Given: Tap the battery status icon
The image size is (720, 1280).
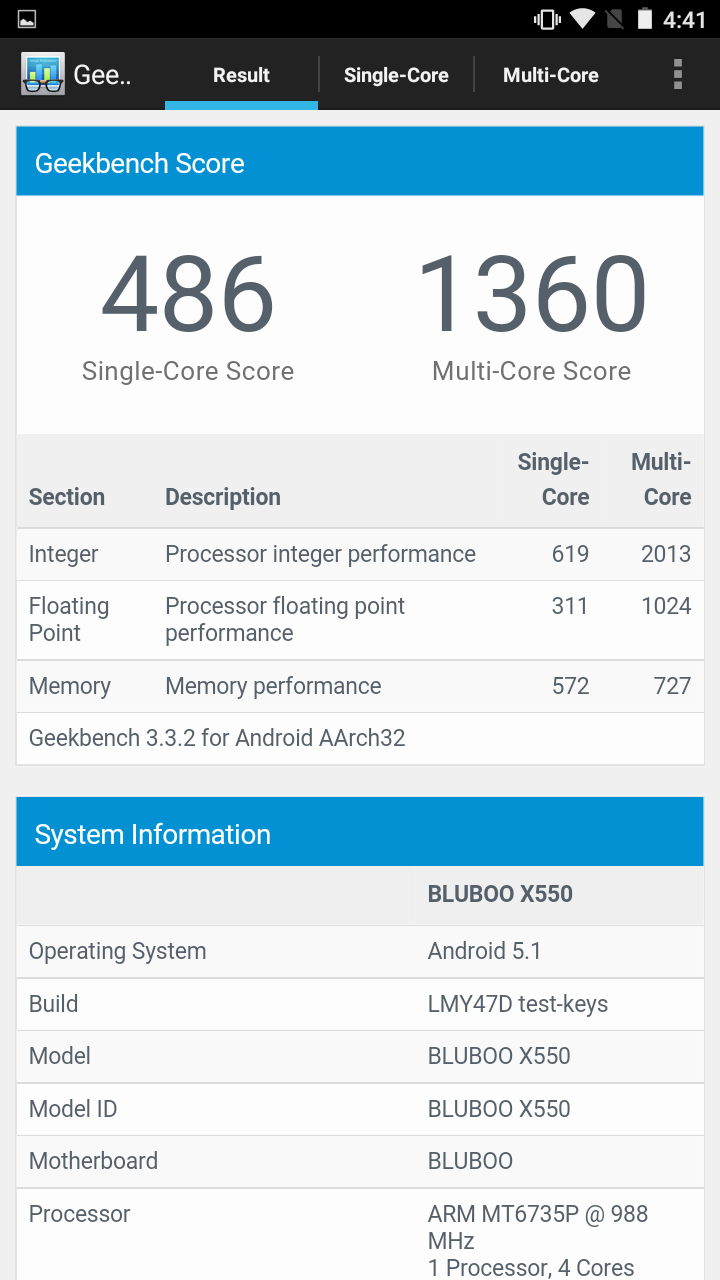Looking at the screenshot, I should click(x=644, y=19).
